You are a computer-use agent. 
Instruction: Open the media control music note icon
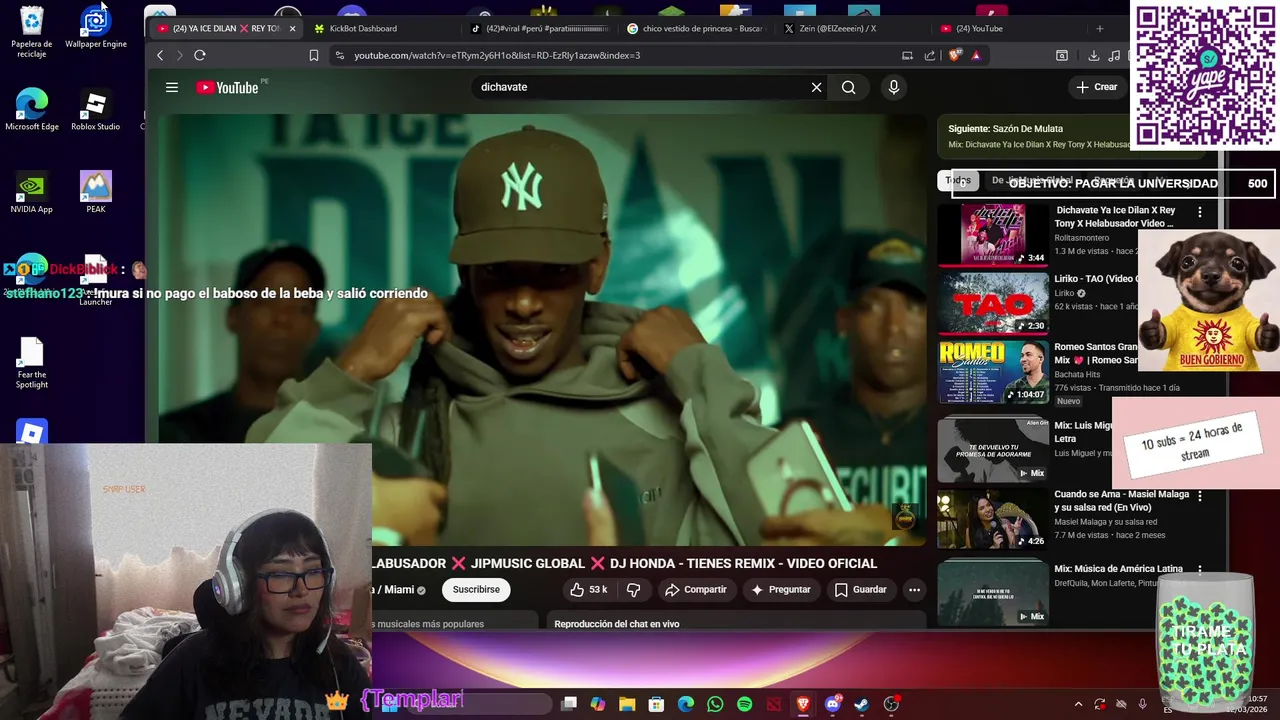1115,56
